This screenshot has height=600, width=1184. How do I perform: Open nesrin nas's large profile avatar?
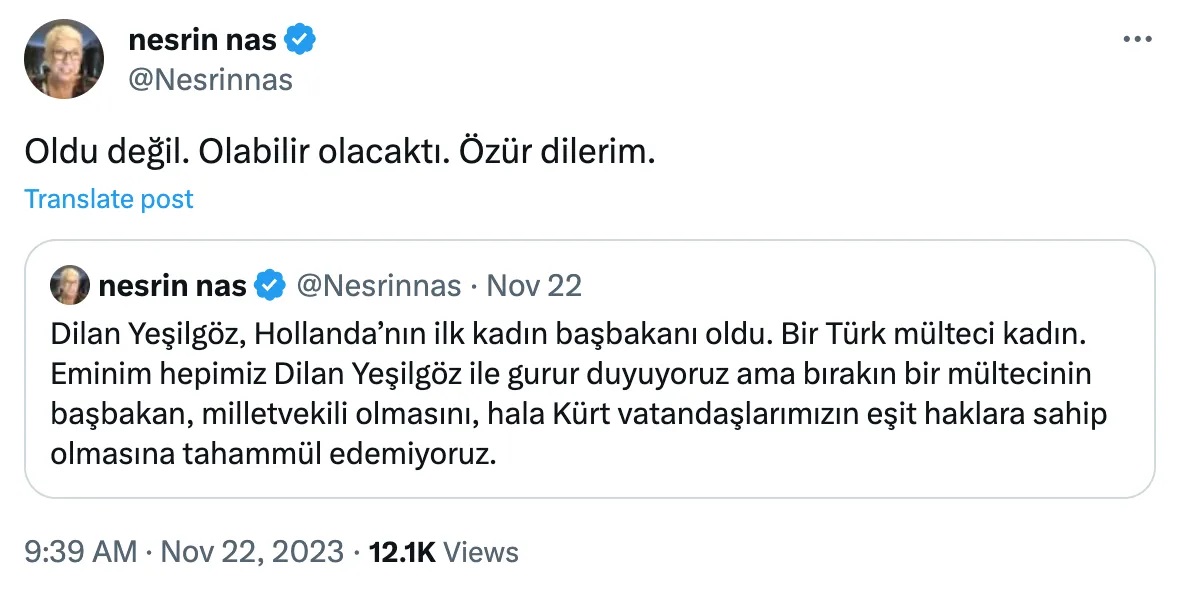(64, 59)
